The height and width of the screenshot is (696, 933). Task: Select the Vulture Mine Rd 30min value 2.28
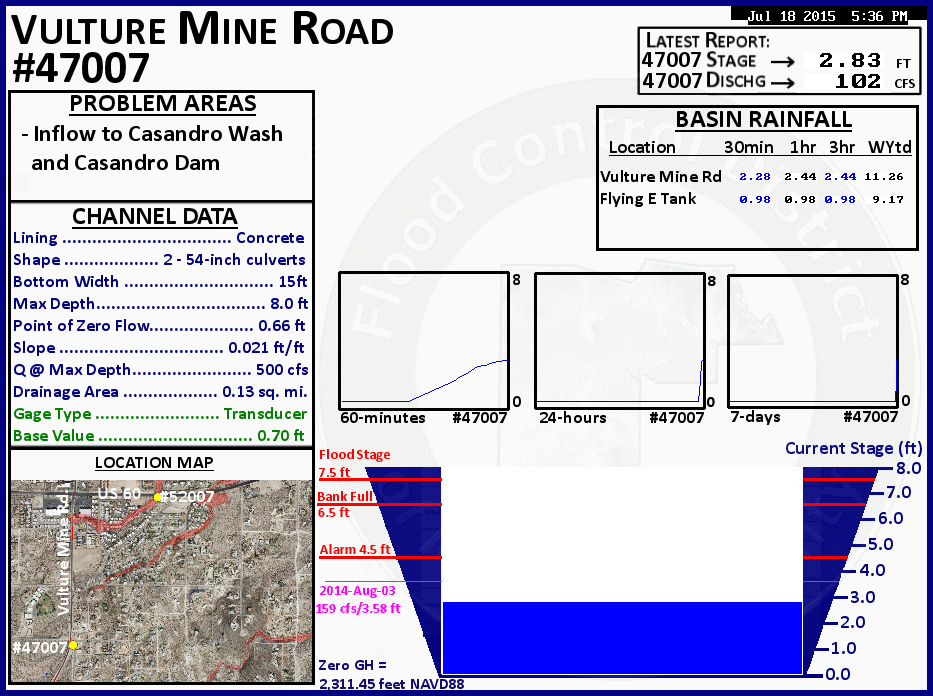(754, 177)
